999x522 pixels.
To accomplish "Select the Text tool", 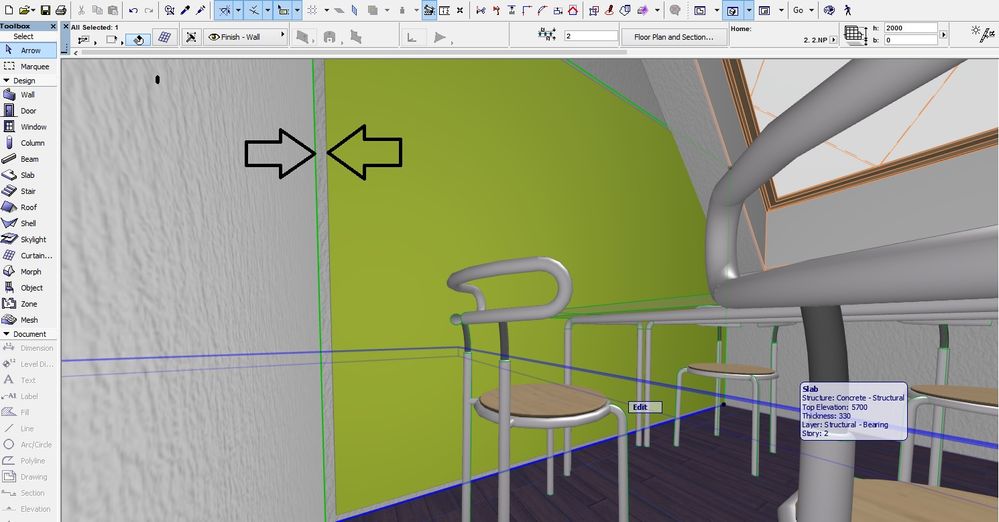I will coord(28,380).
